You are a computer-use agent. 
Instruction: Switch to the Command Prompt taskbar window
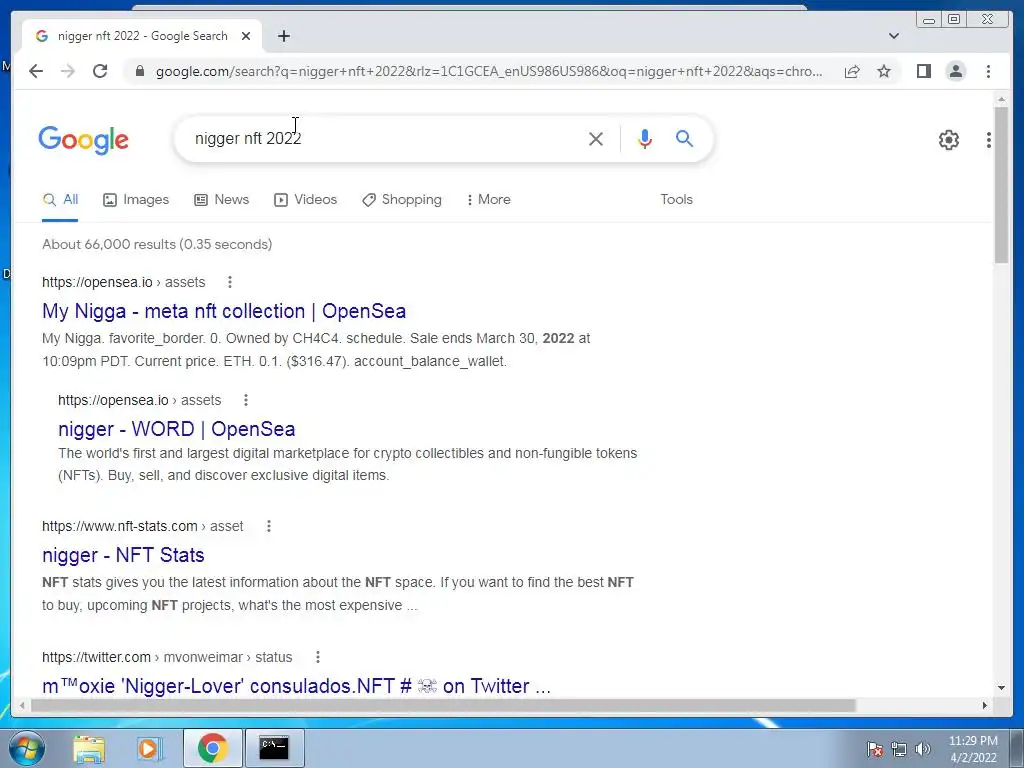pyautogui.click(x=274, y=748)
